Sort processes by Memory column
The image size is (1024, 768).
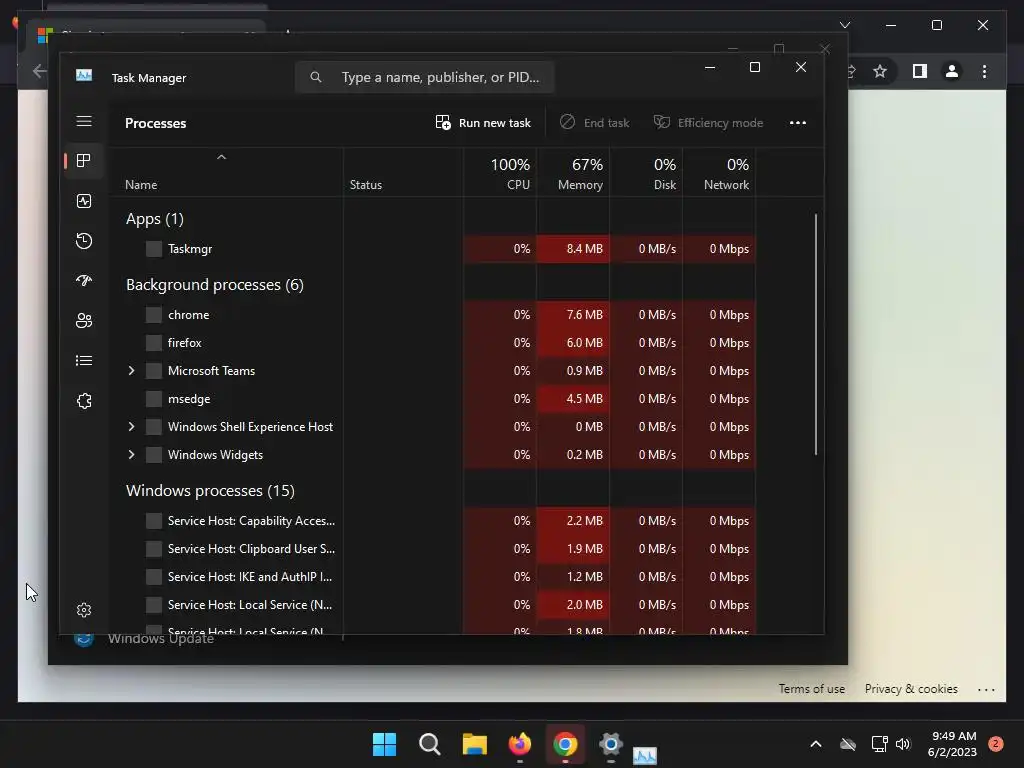click(x=573, y=173)
